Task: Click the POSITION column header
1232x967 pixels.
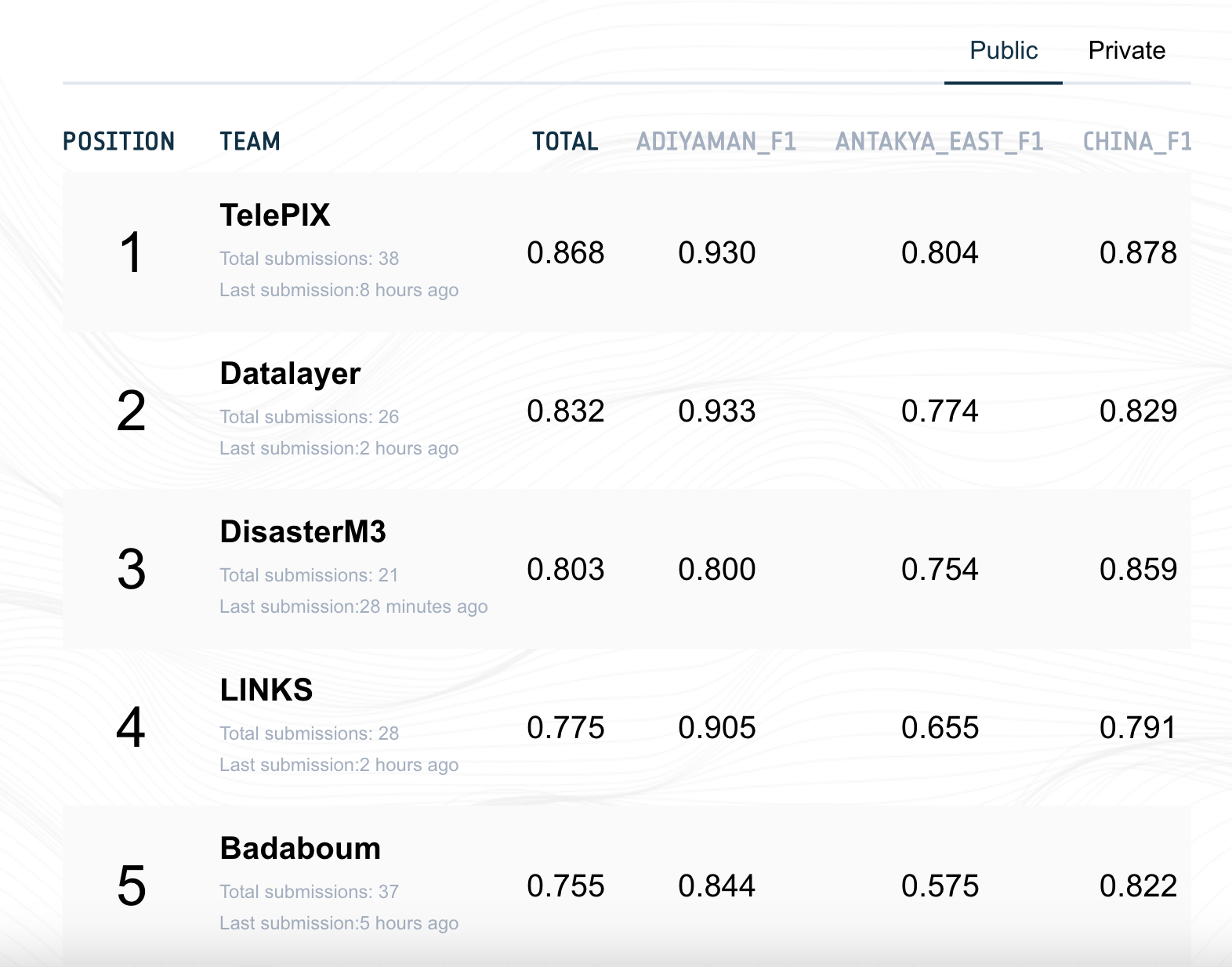Action: click(x=118, y=142)
